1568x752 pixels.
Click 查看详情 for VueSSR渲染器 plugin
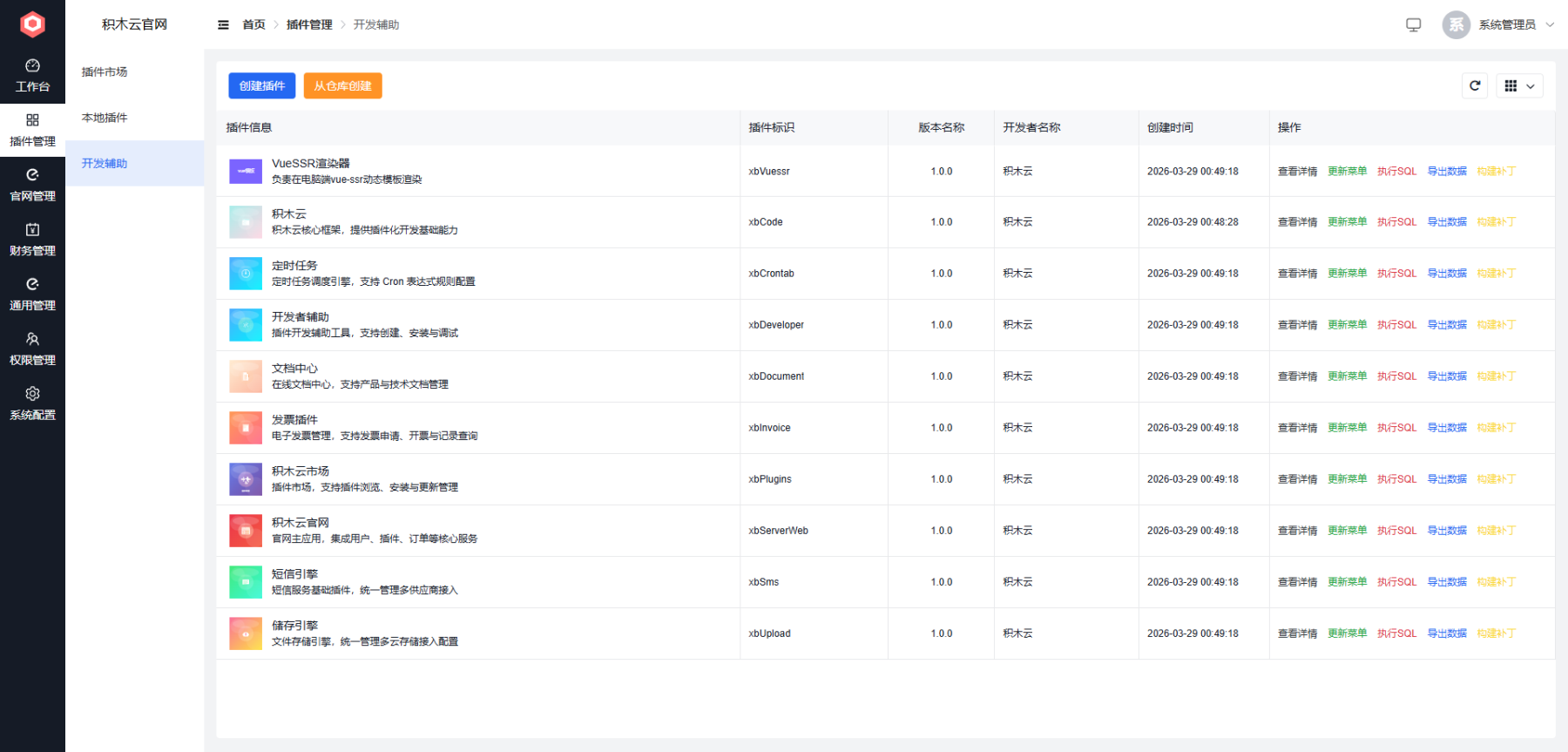point(1297,171)
